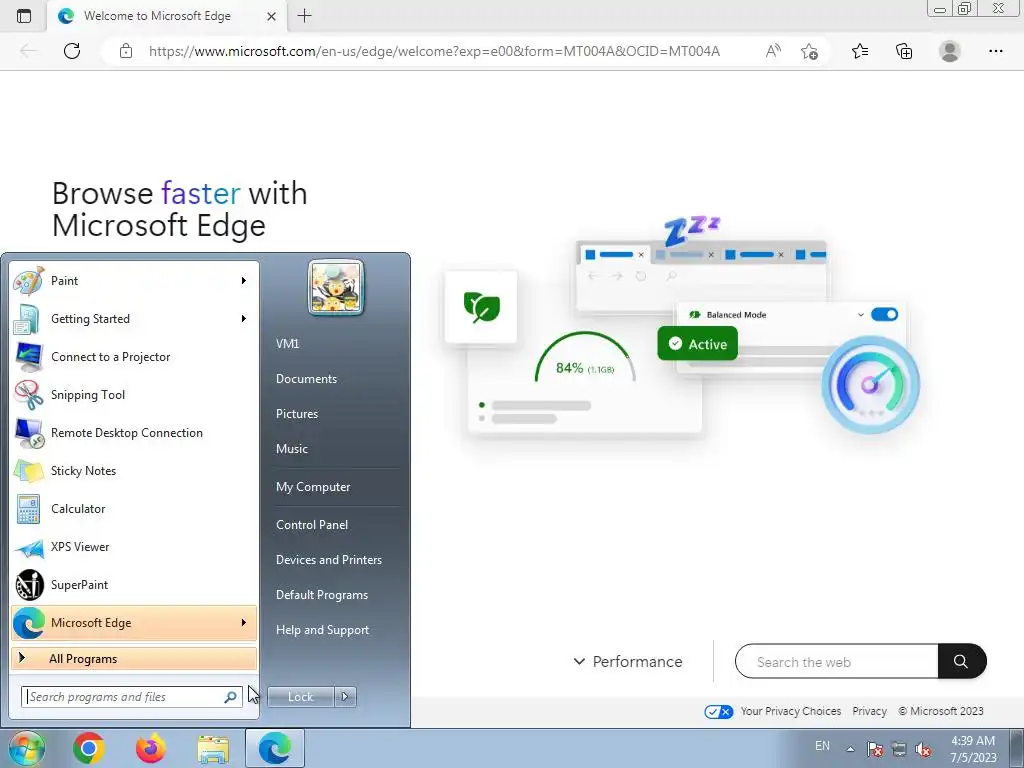This screenshot has height=768, width=1024.
Task: Open My Computer
Action: (x=313, y=487)
